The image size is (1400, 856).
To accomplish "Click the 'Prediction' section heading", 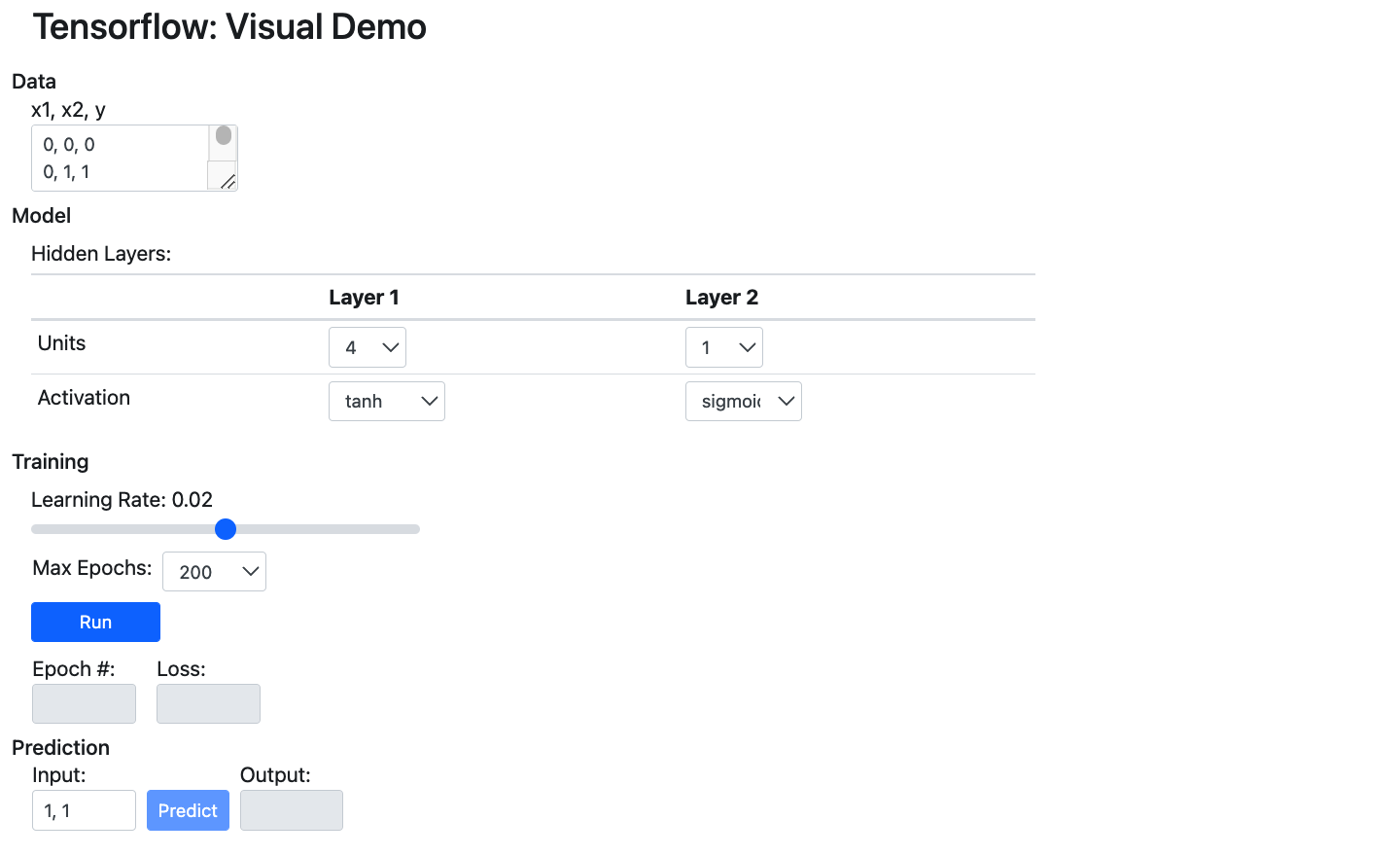I will pos(60,748).
